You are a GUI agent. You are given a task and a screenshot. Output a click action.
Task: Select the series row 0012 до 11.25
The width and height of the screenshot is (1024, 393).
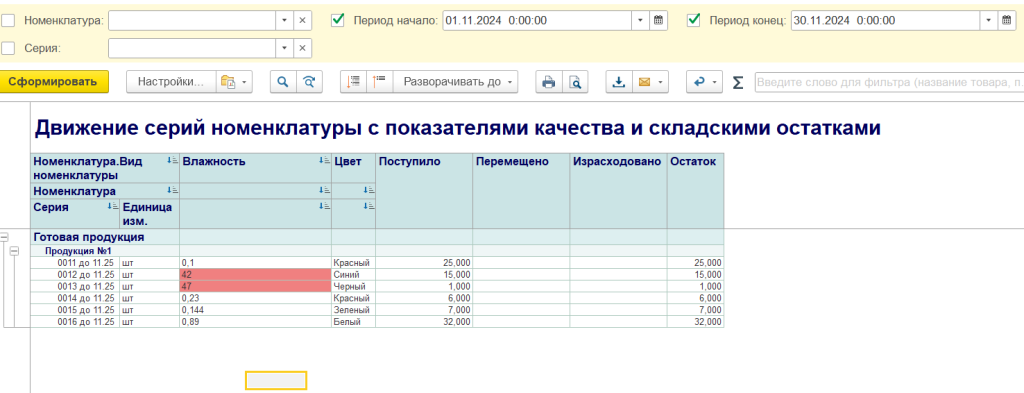pos(377,274)
